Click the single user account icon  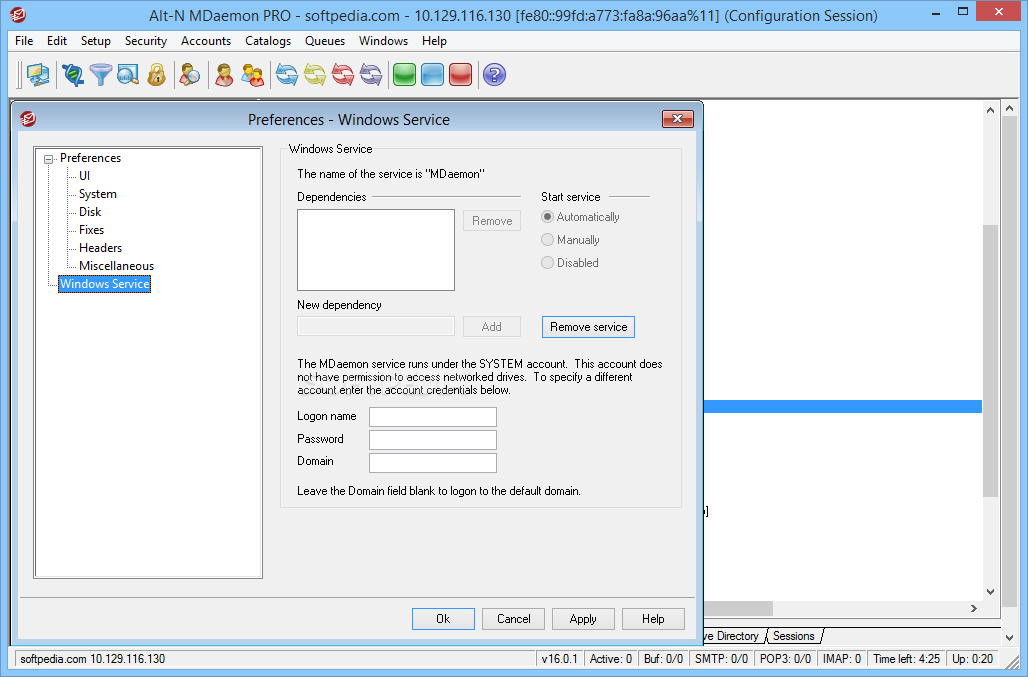(x=224, y=75)
